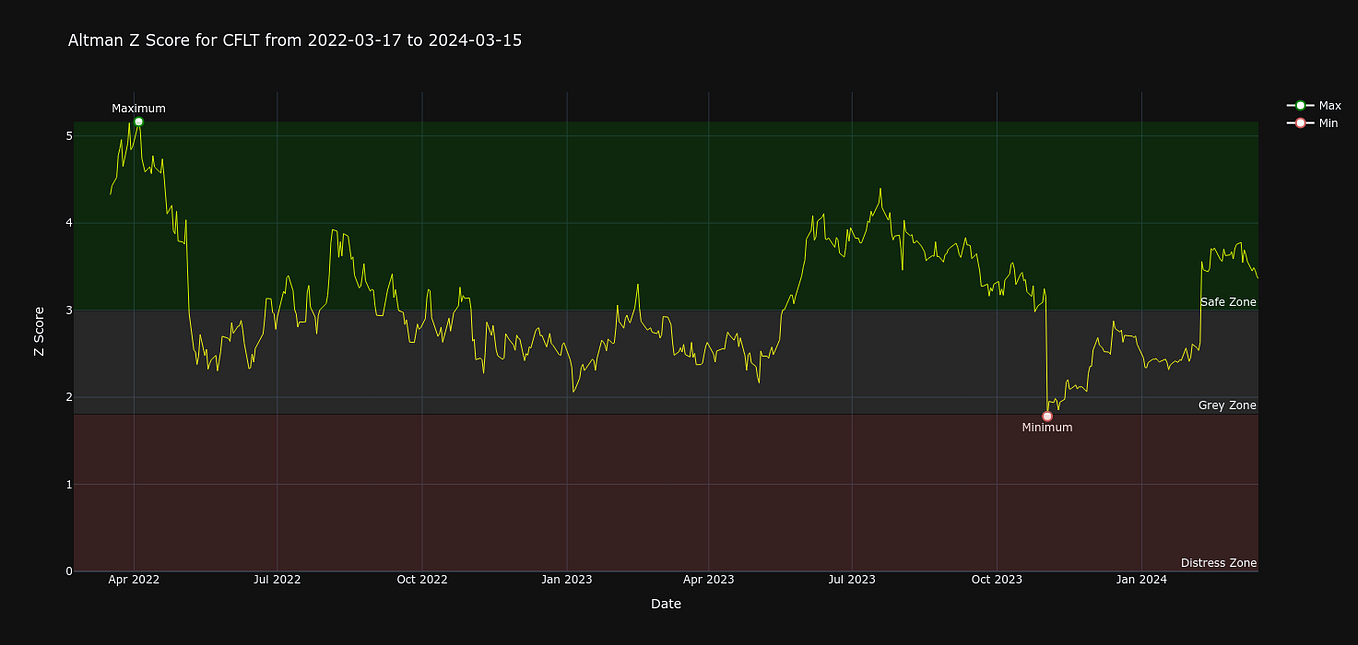The image size is (1358, 645).
Task: Click the red Min legend symbol
Action: [x=1299, y=122]
